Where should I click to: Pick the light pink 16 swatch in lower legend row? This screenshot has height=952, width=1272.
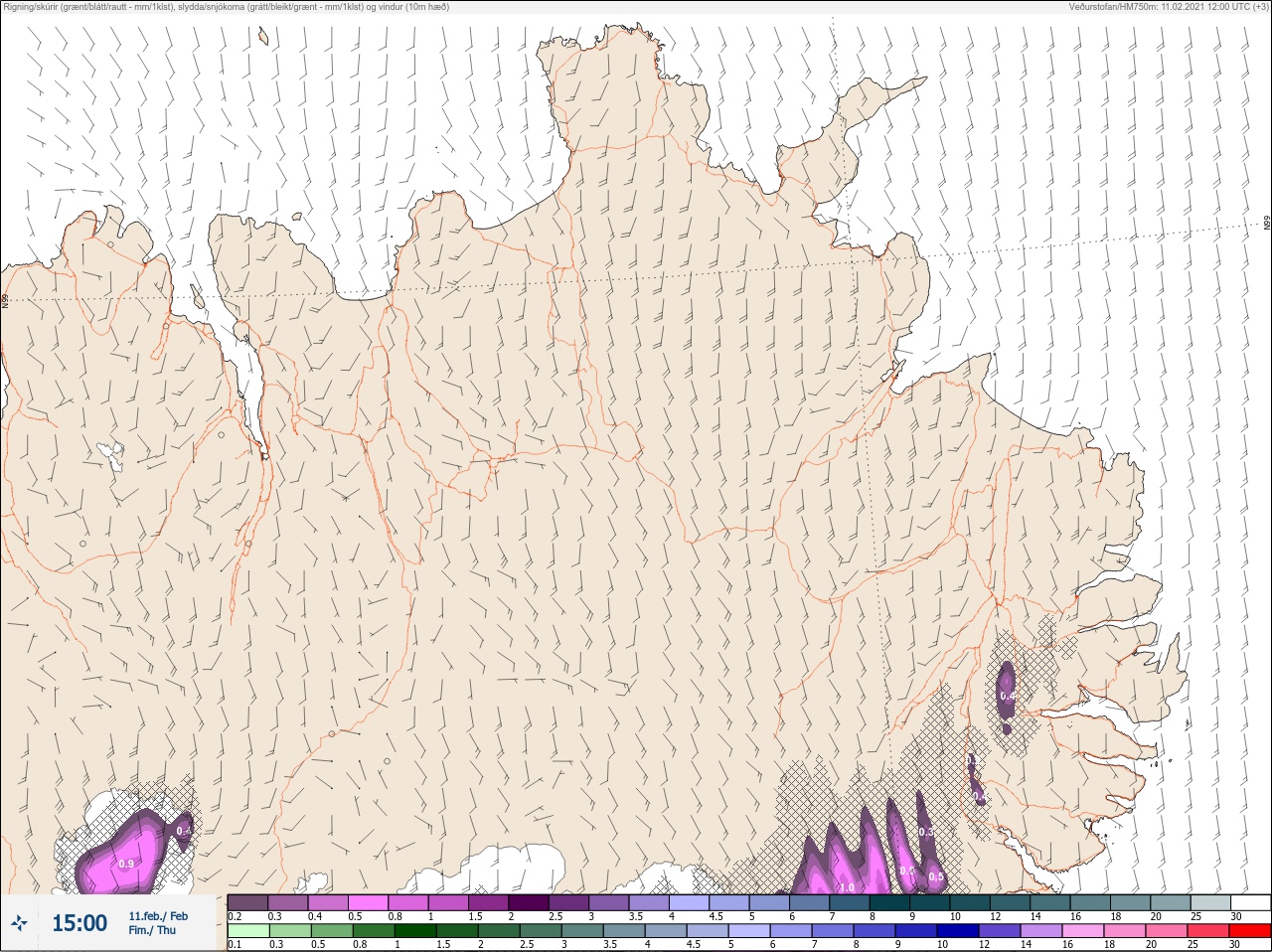tap(1083, 931)
